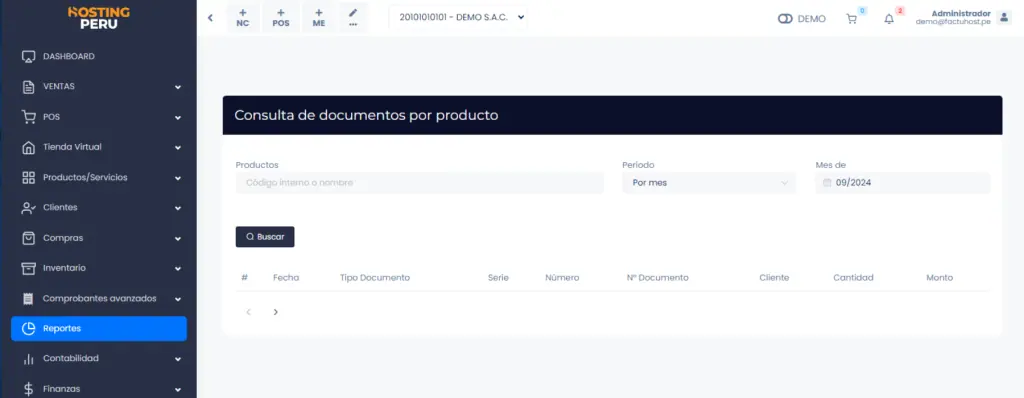The width and height of the screenshot is (1024, 398).
Task: Click the Reportes pie chart icon
Action: pyautogui.click(x=28, y=329)
